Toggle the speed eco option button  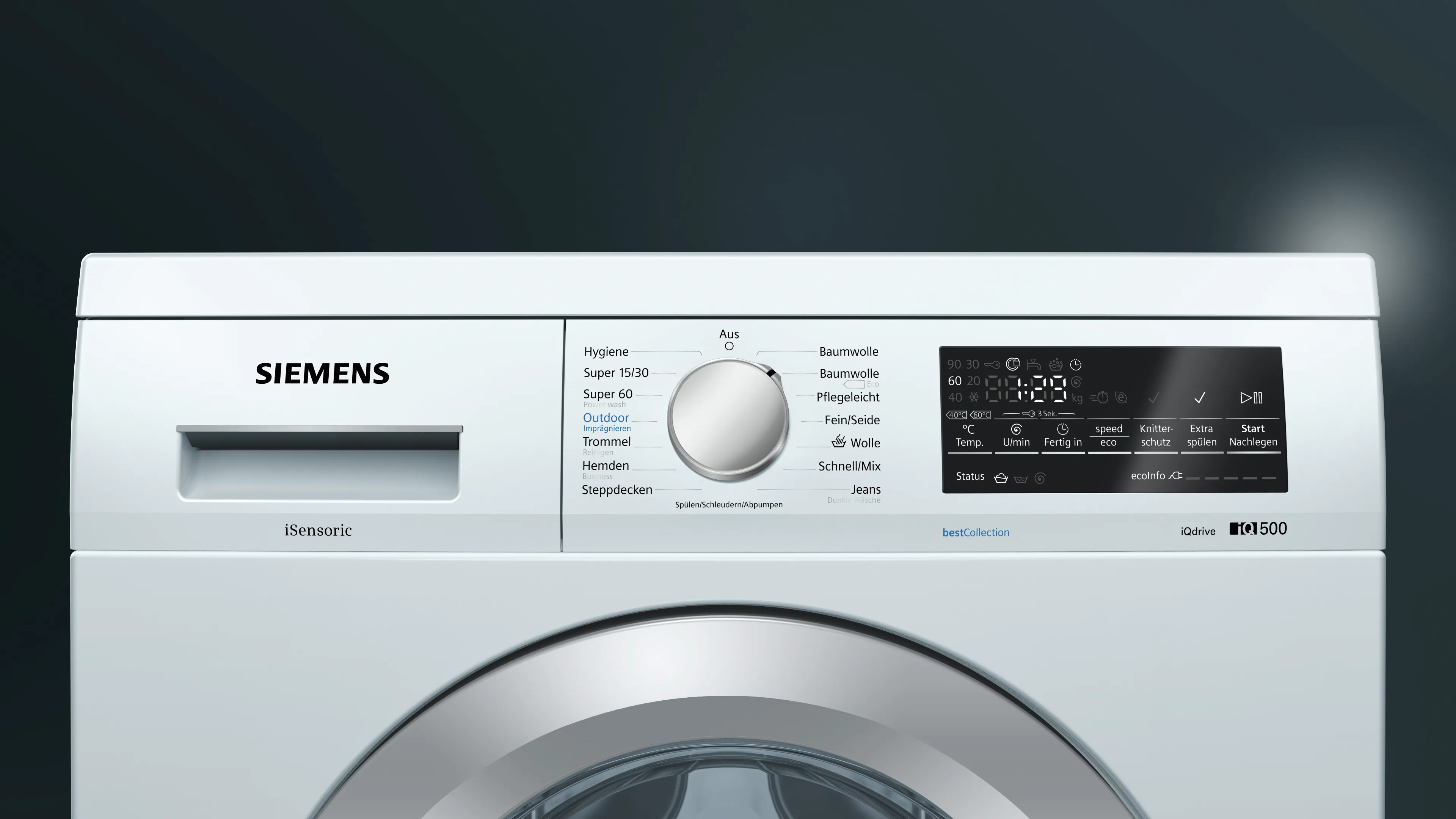pos(1109,435)
